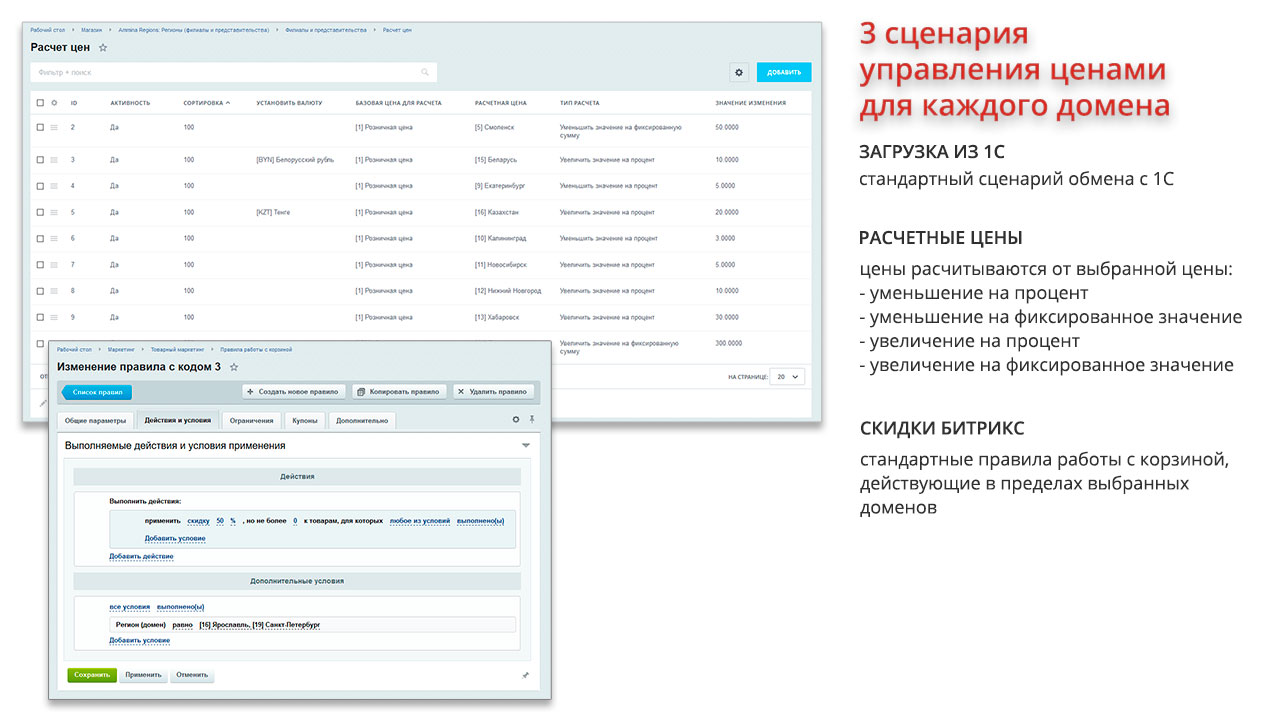Click 'Добавить действие' link

(141, 556)
